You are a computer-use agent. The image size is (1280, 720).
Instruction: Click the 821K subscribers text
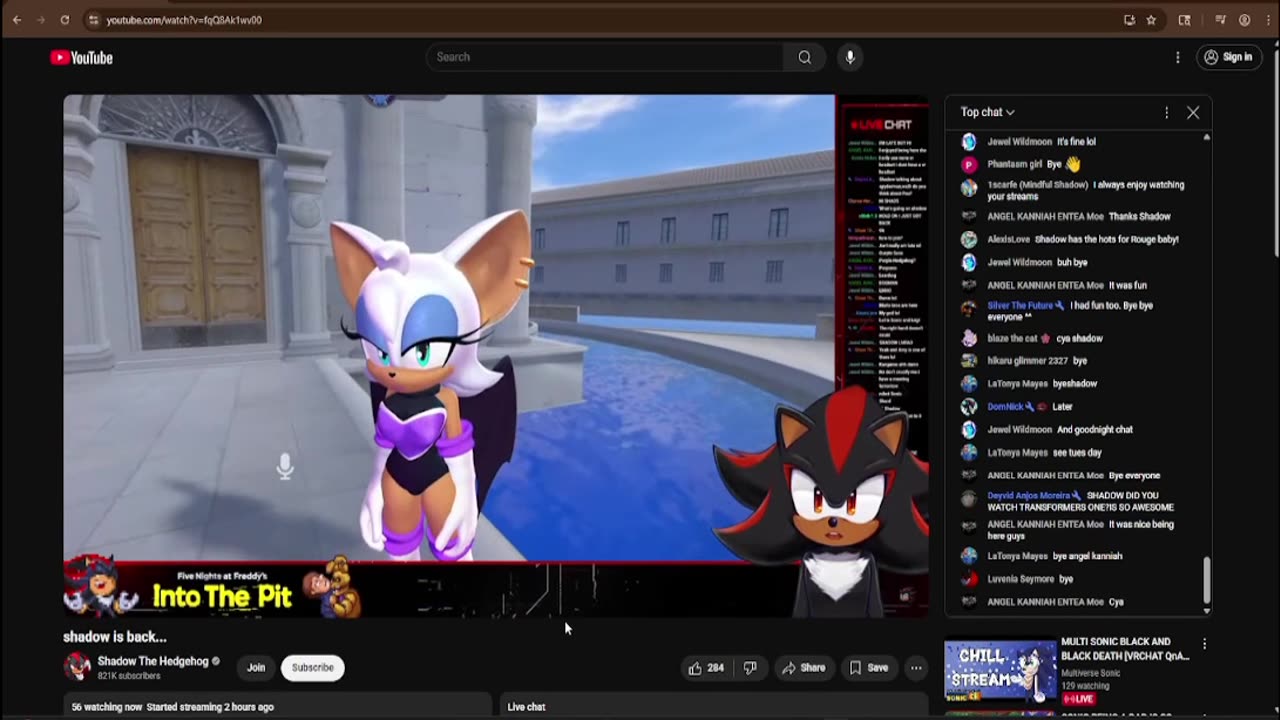pos(129,676)
